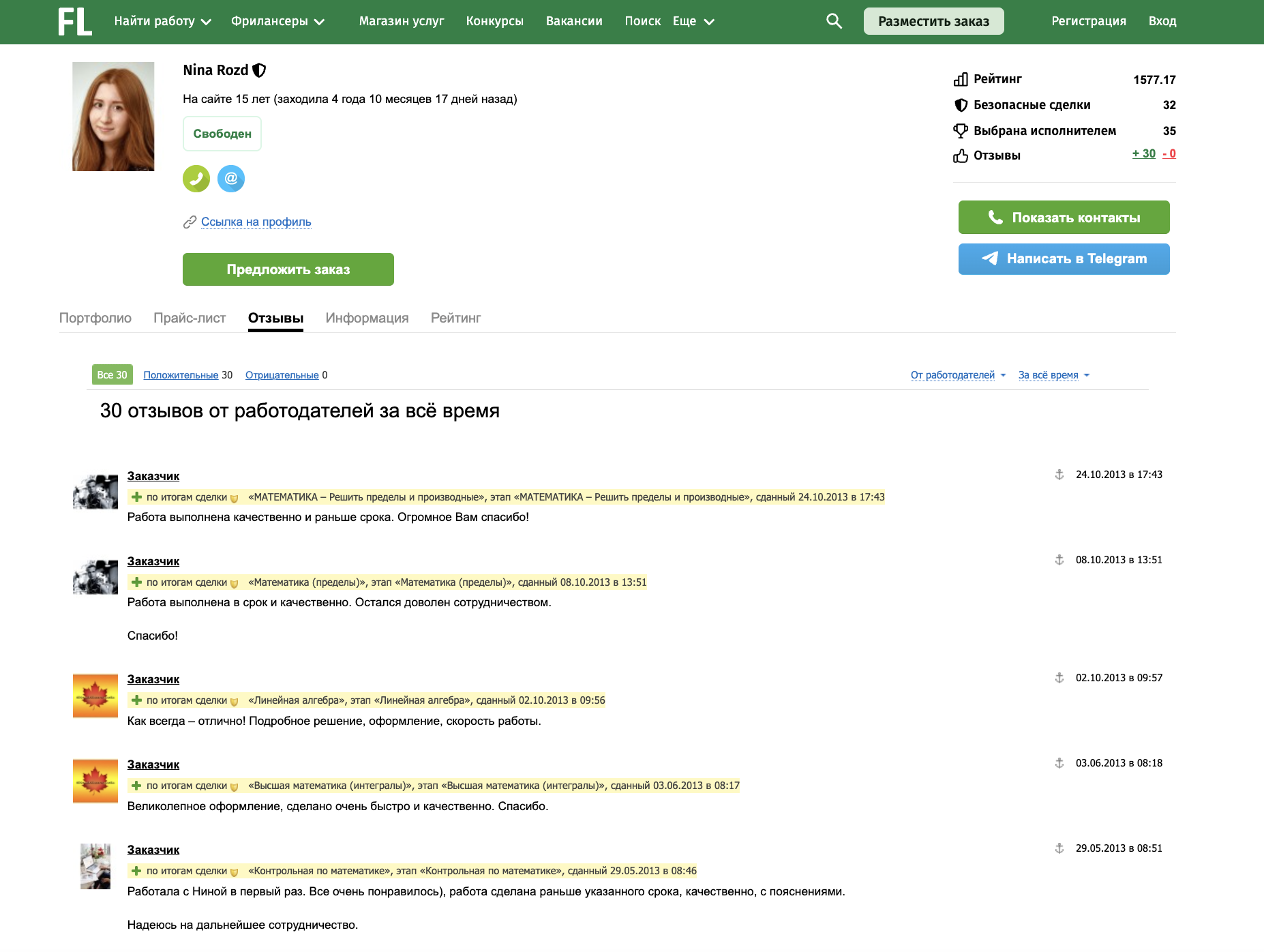Image resolution: width=1264 pixels, height=952 pixels.
Task: Click anchor icon for 29.05.2013 review
Action: [x=1059, y=848]
